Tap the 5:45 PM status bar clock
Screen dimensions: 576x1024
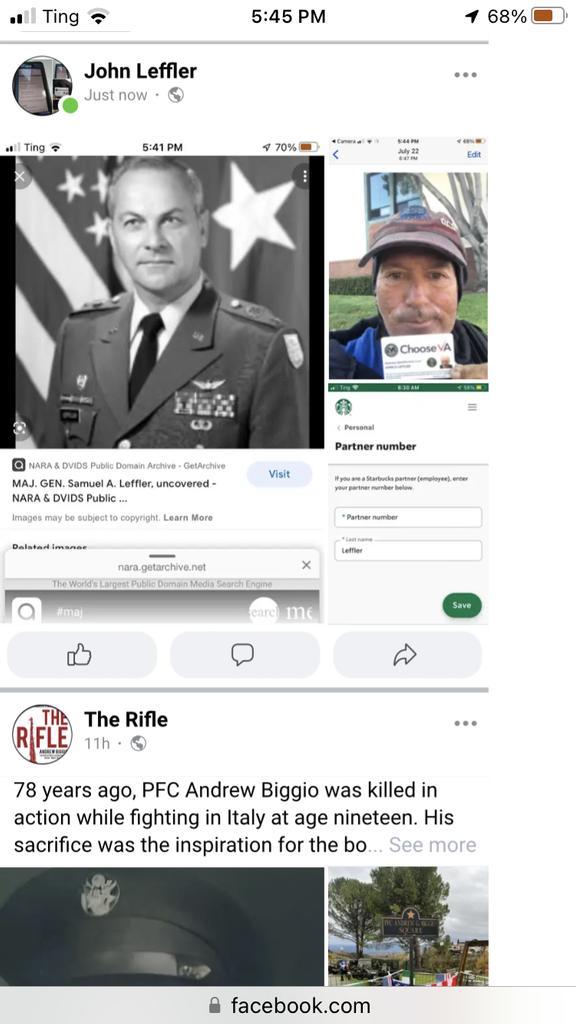(x=288, y=16)
